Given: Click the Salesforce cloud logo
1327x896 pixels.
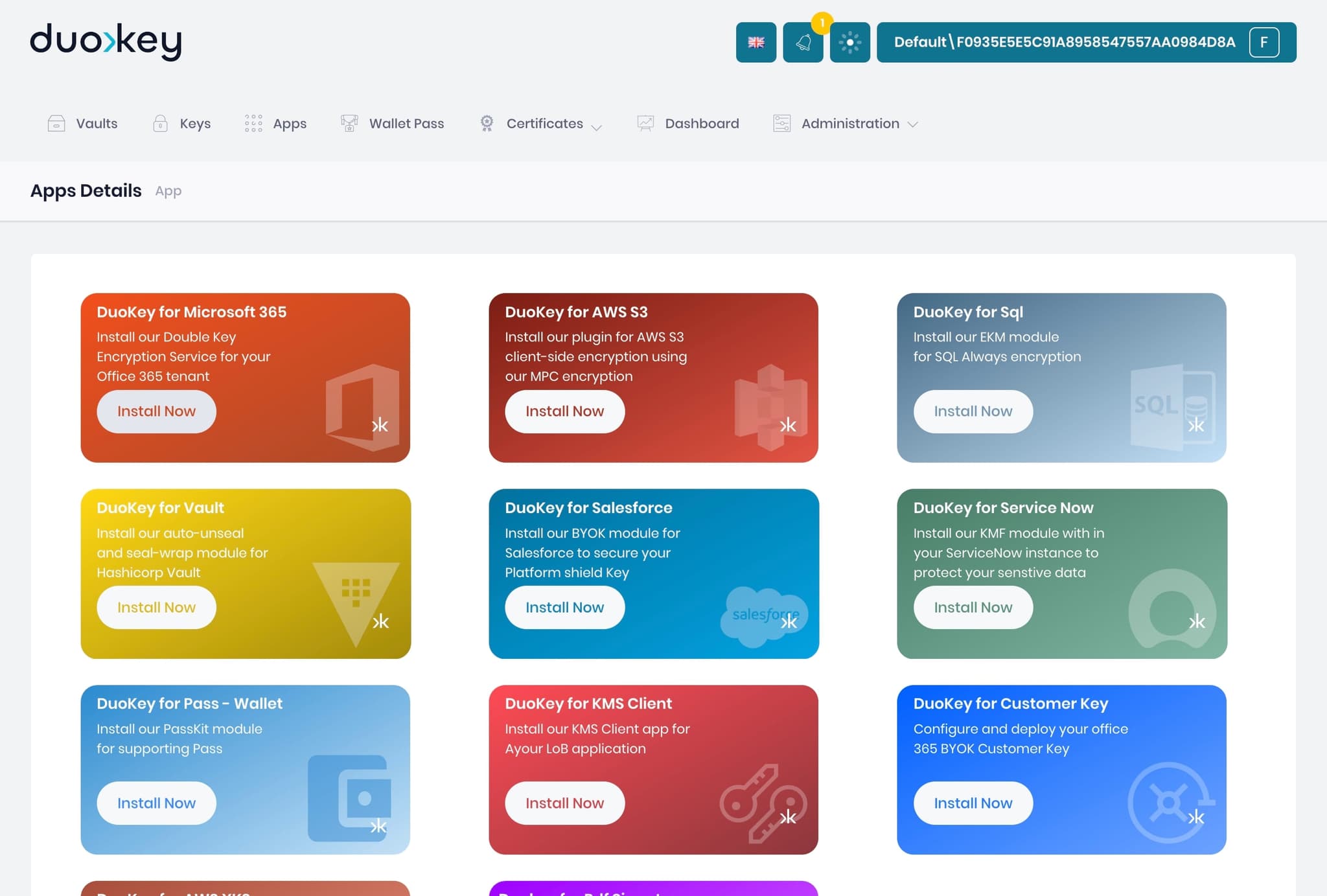Looking at the screenshot, I should point(764,616).
